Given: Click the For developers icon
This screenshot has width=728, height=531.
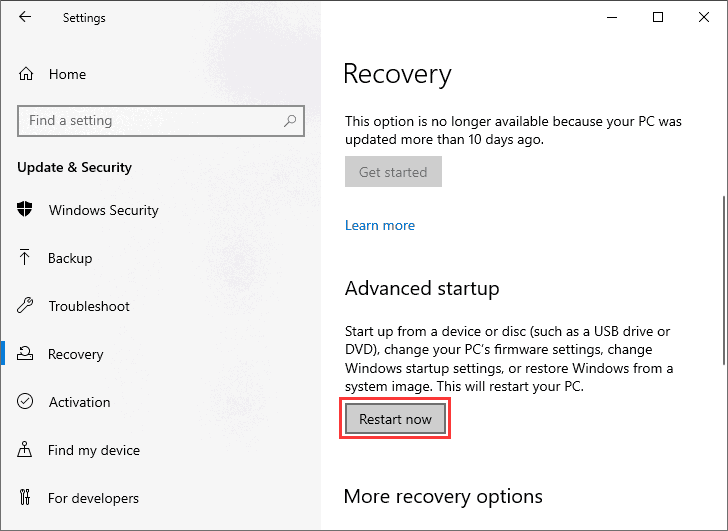Looking at the screenshot, I should (26, 498).
